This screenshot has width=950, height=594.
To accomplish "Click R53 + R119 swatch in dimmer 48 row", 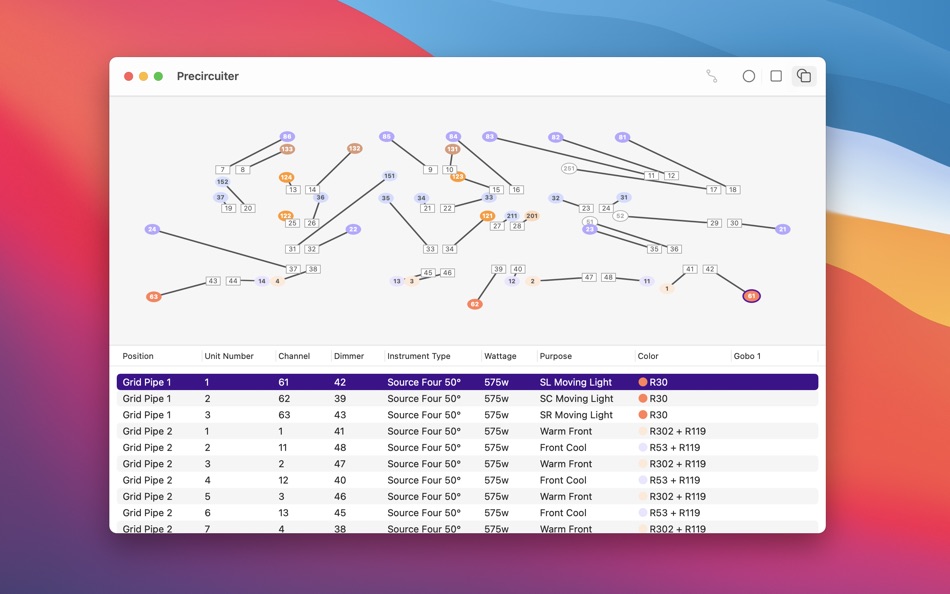I will pos(643,447).
